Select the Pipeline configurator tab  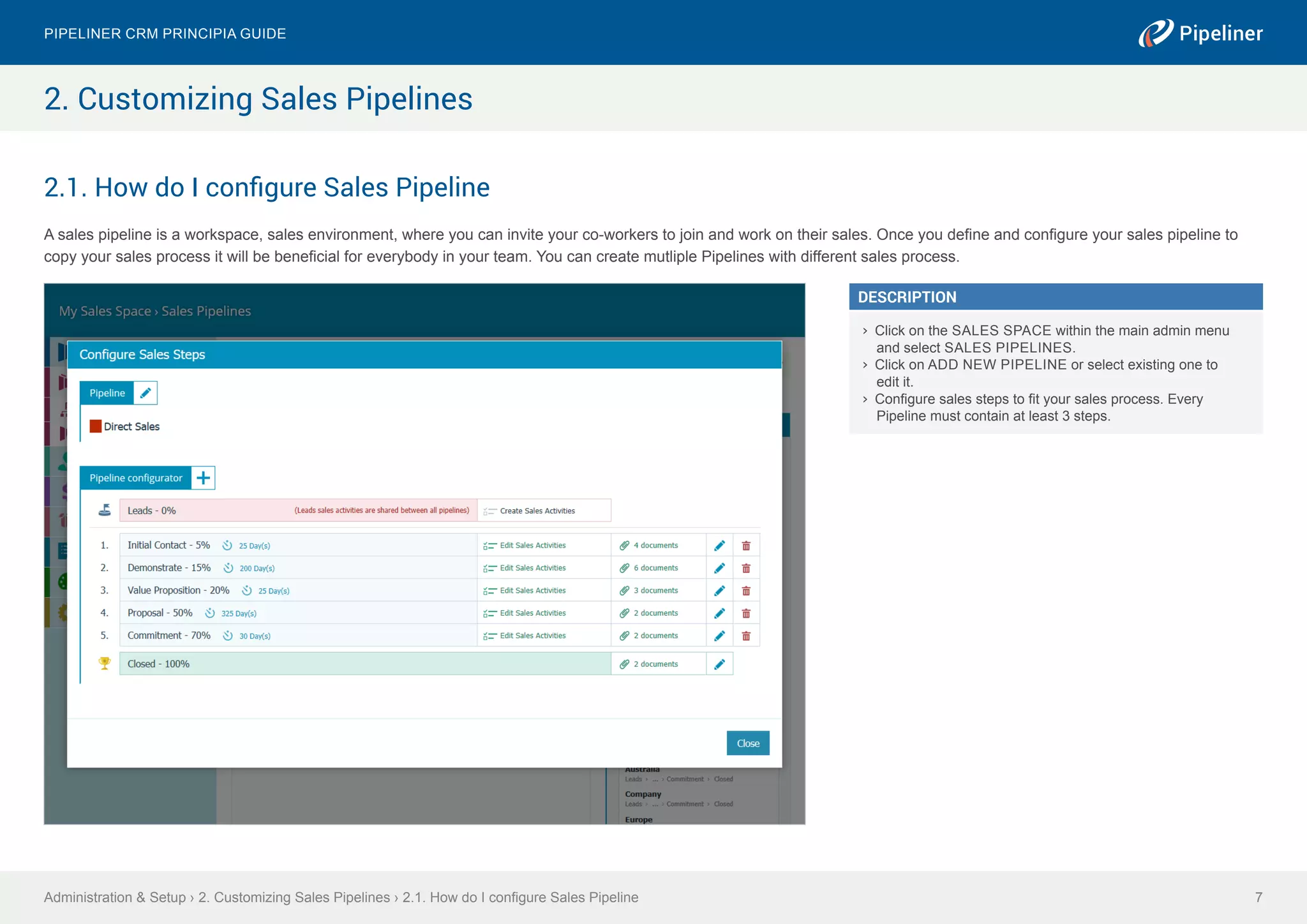pyautogui.click(x=136, y=478)
